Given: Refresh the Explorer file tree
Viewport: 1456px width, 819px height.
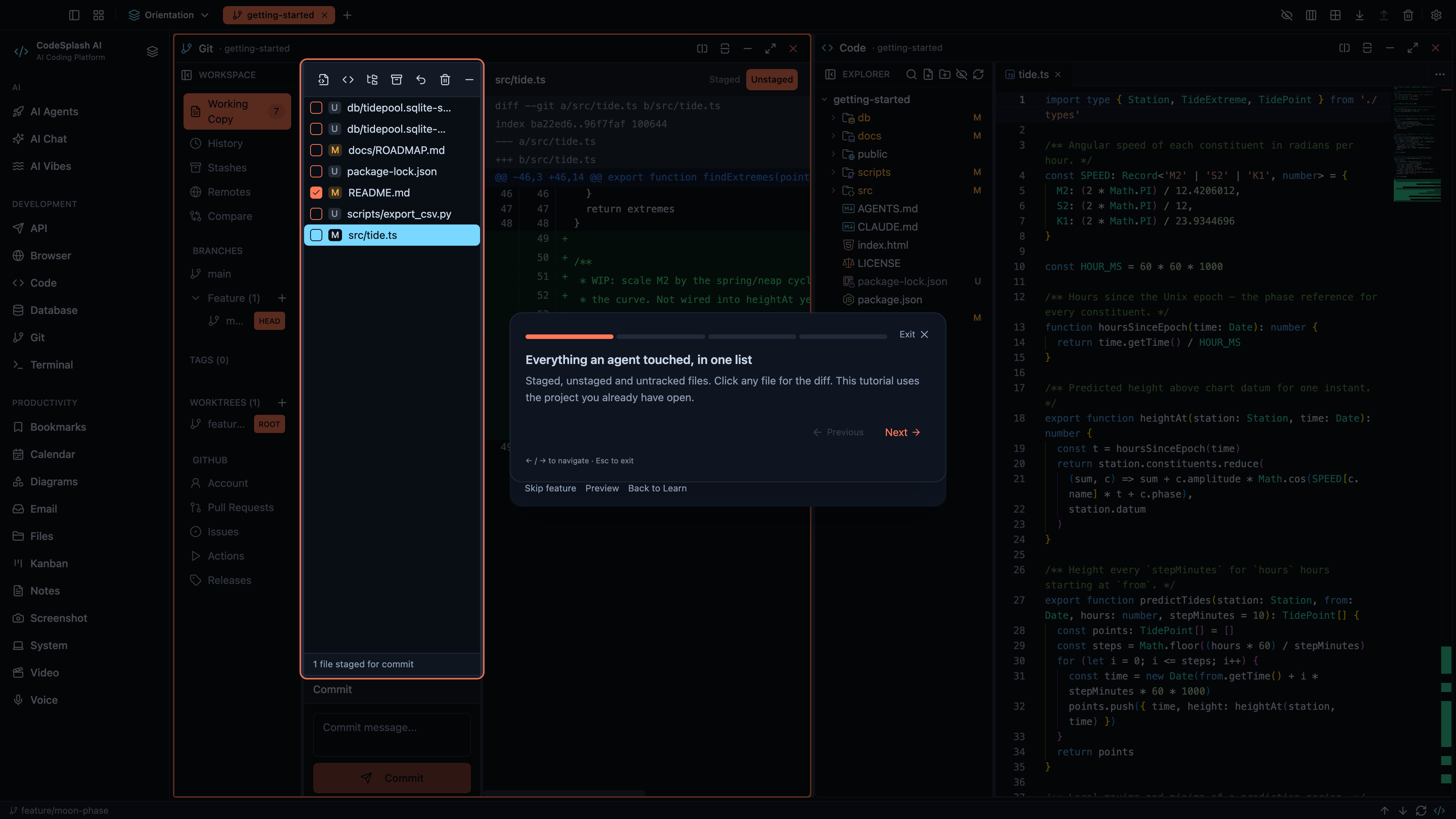Looking at the screenshot, I should [978, 74].
